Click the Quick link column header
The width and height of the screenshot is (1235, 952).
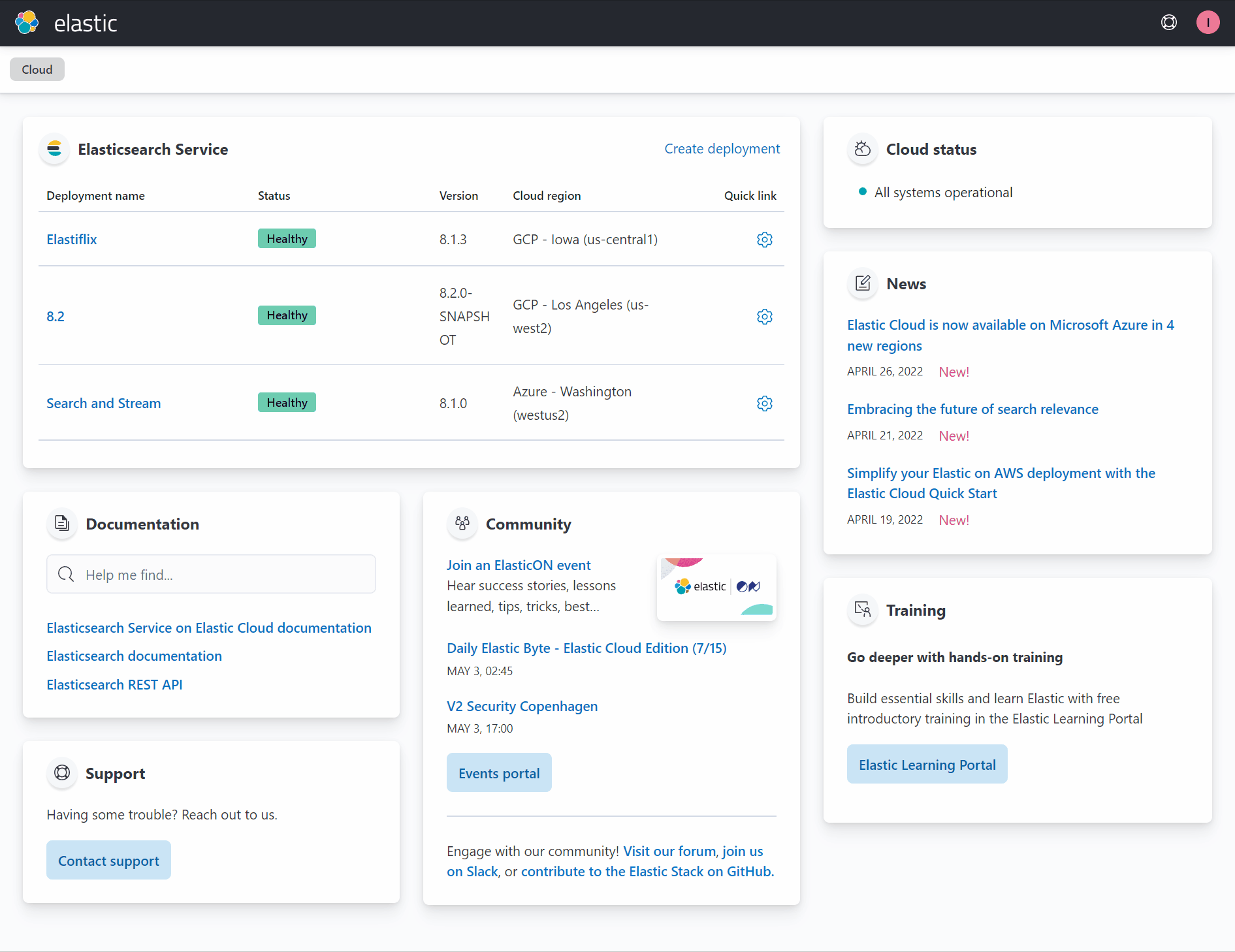pyautogui.click(x=750, y=196)
